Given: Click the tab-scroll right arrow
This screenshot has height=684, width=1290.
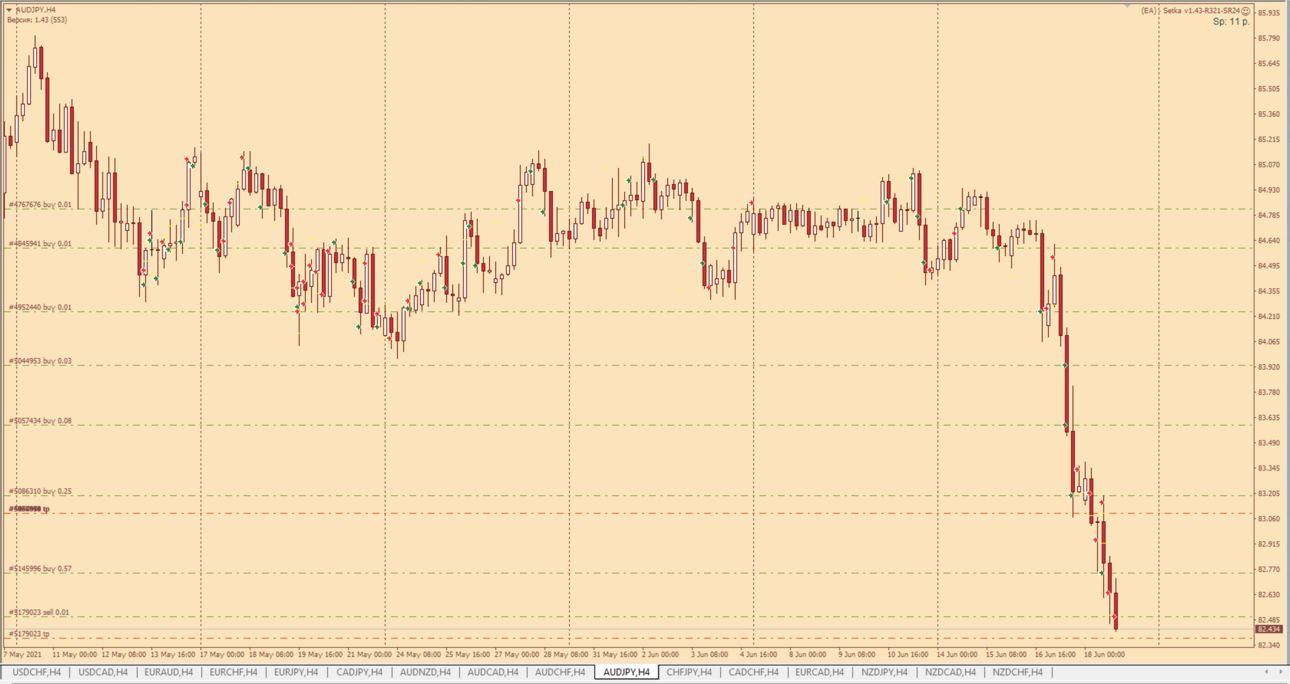Looking at the screenshot, I should 1280,672.
